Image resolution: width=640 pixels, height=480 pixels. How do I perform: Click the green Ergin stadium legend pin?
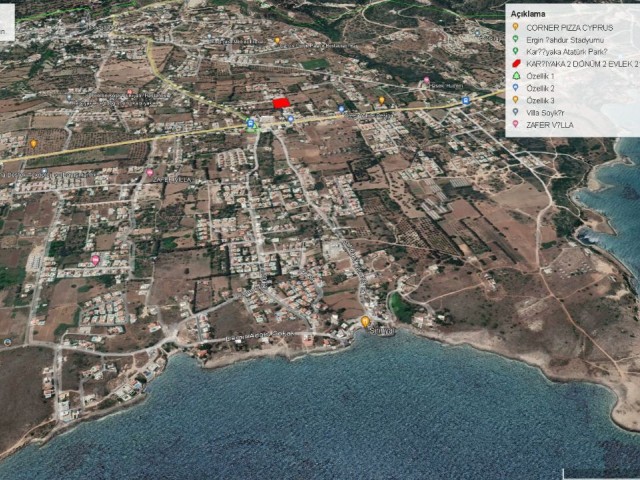[x=516, y=39]
